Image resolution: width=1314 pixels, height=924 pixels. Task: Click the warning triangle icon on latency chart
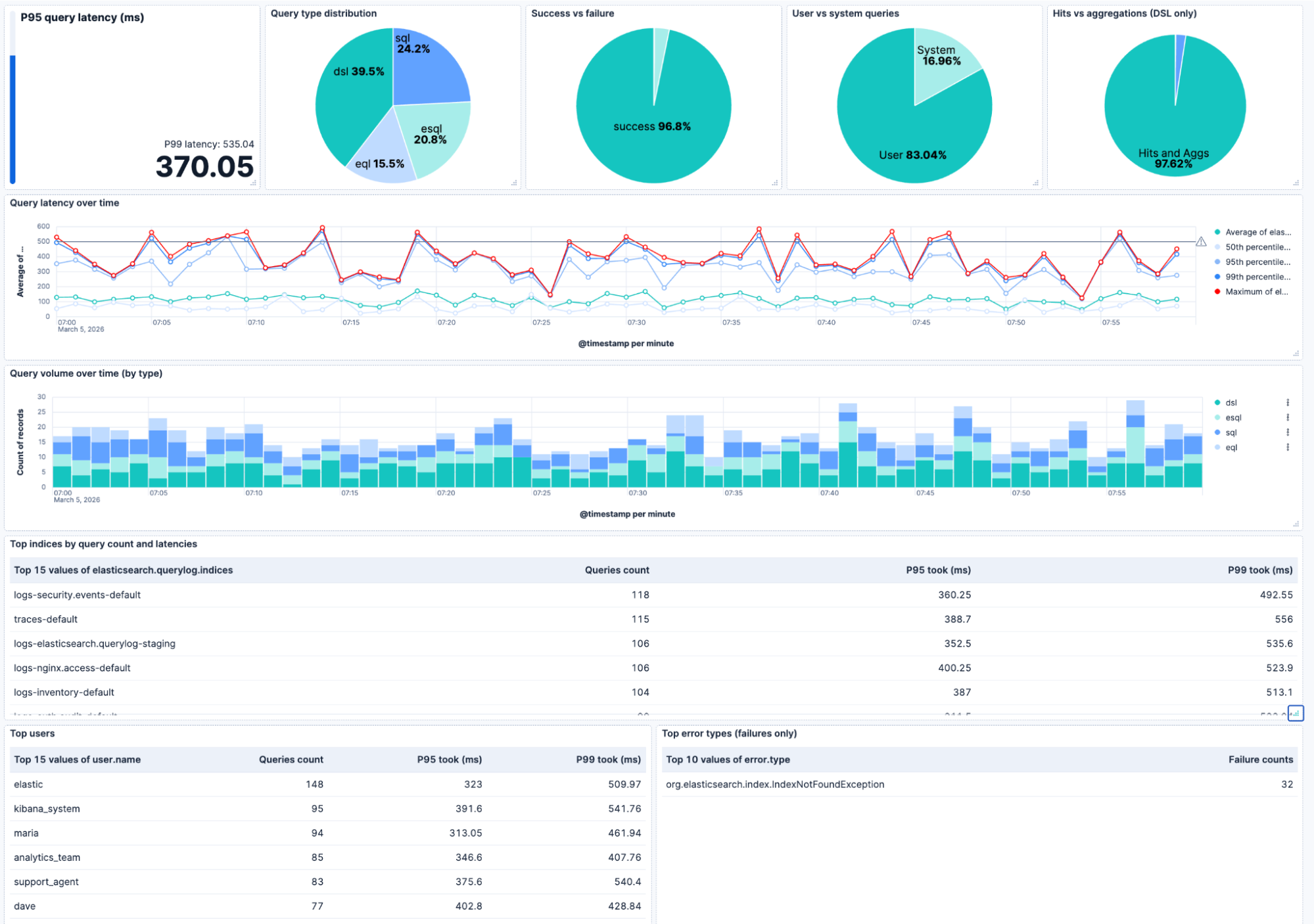[x=1200, y=242]
